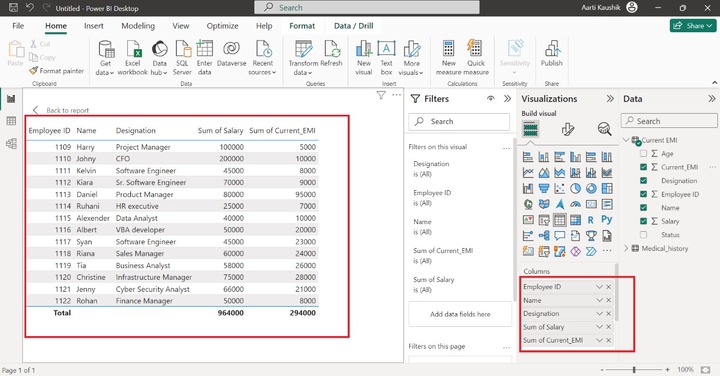Uncheck the Salary field
720x376 pixels.
point(643,221)
